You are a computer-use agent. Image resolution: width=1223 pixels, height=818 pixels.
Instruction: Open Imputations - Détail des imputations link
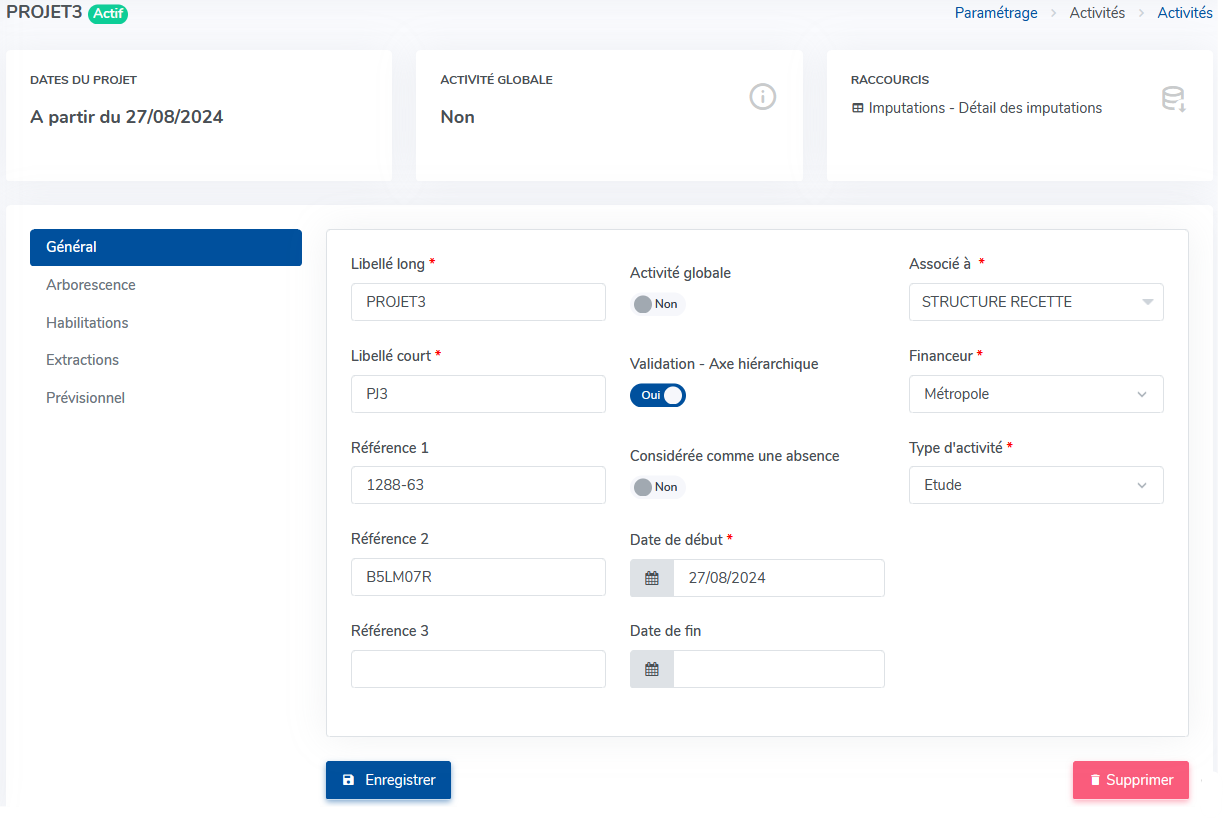[x=985, y=108]
